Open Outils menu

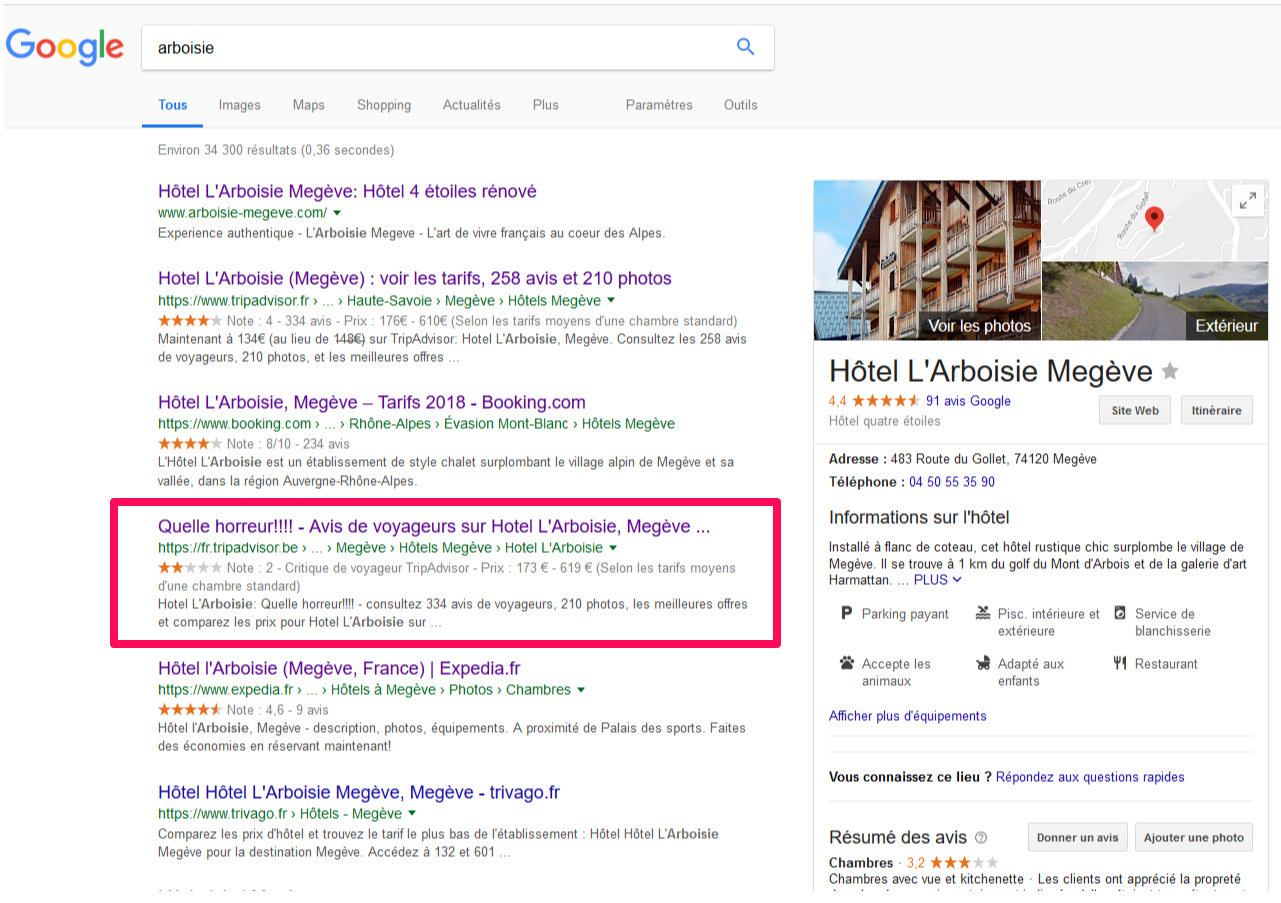point(741,105)
